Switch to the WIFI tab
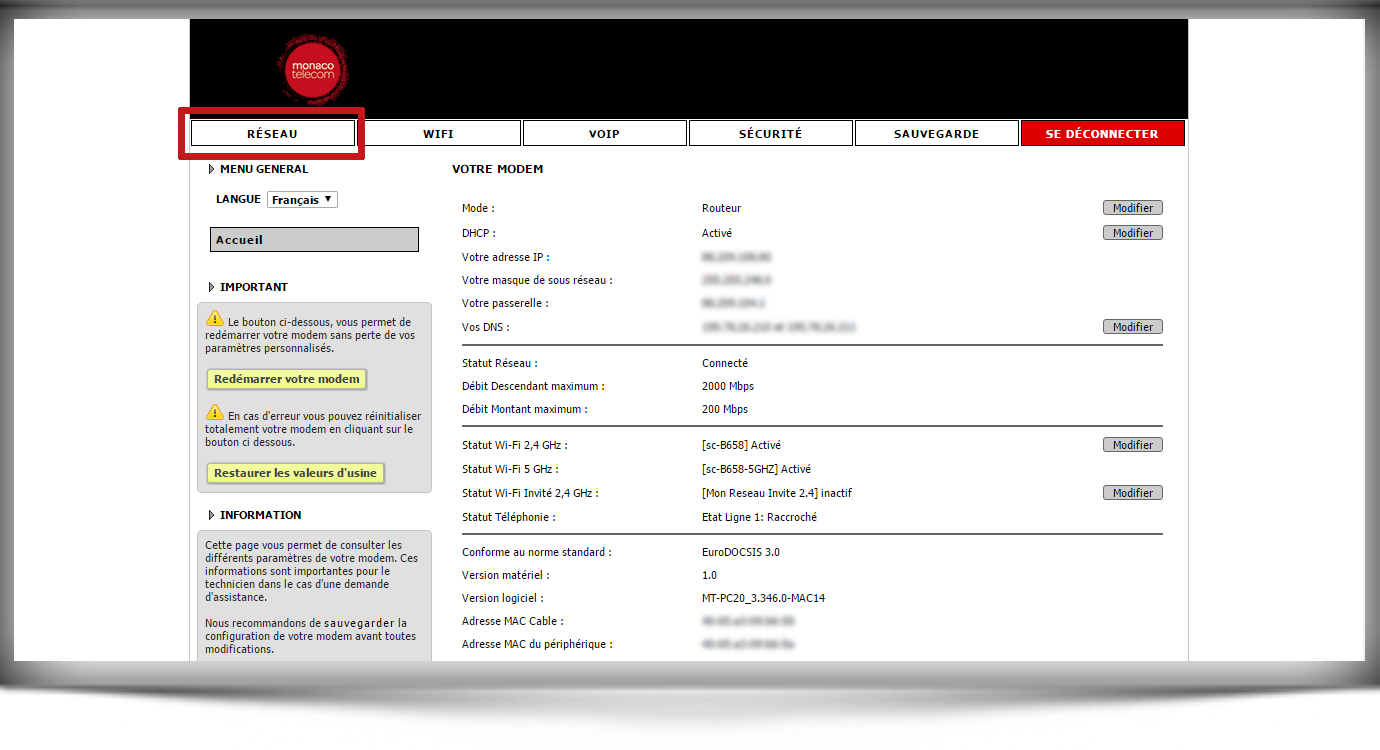 click(439, 133)
